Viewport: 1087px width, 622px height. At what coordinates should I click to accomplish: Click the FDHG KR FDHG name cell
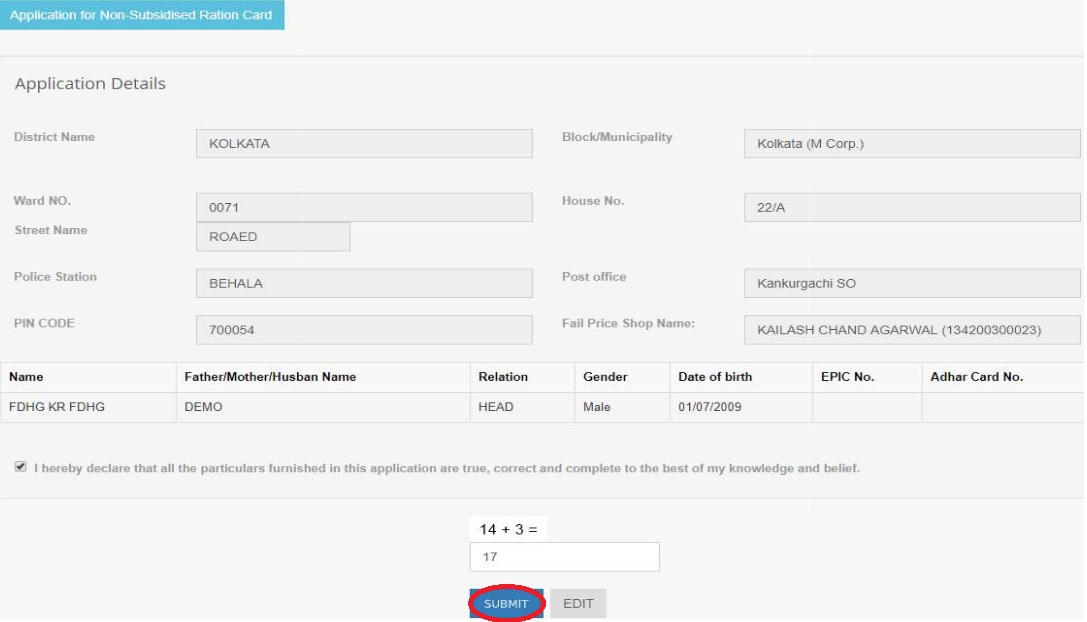(x=57, y=407)
